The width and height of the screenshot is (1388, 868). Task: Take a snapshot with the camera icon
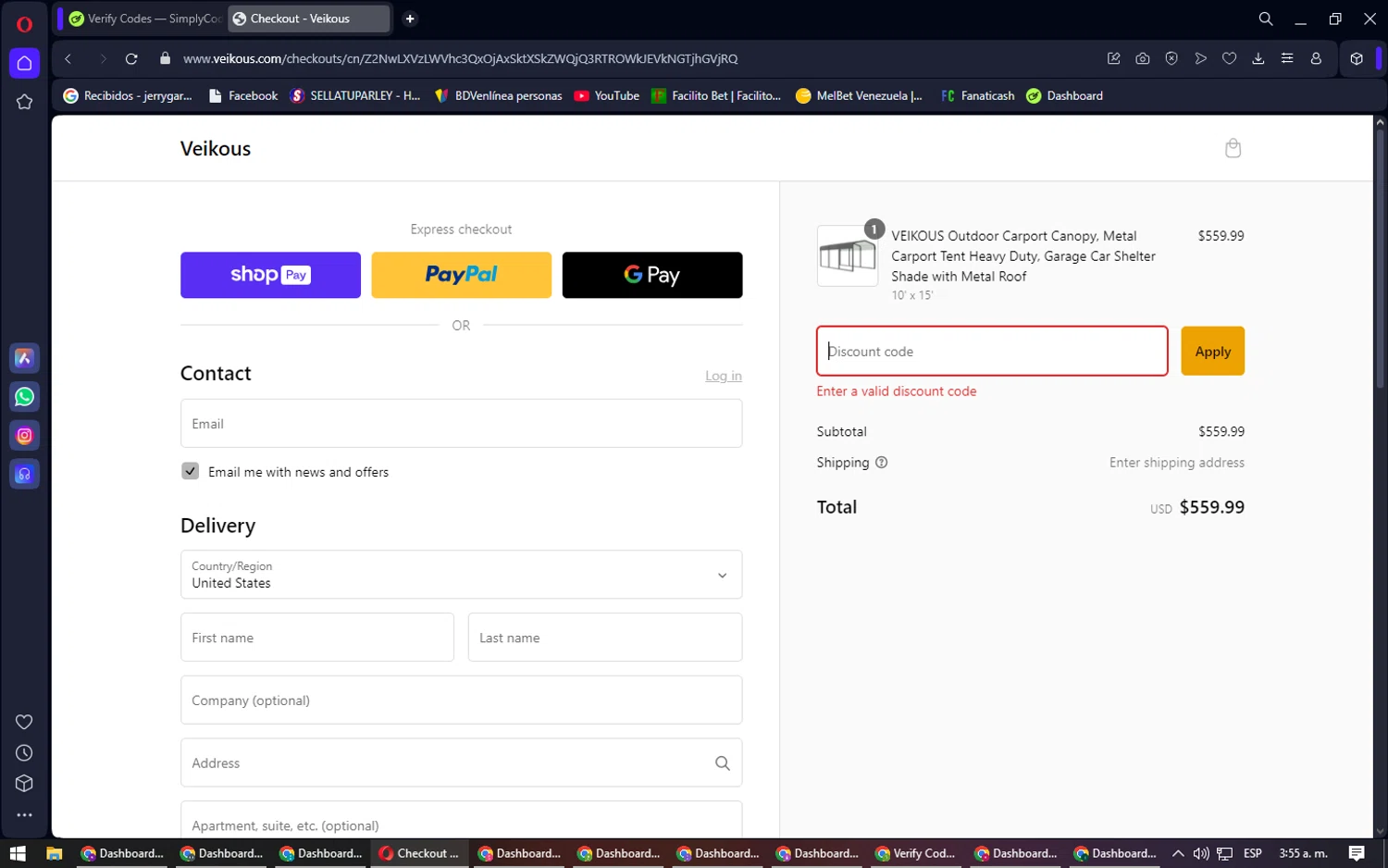1143,58
